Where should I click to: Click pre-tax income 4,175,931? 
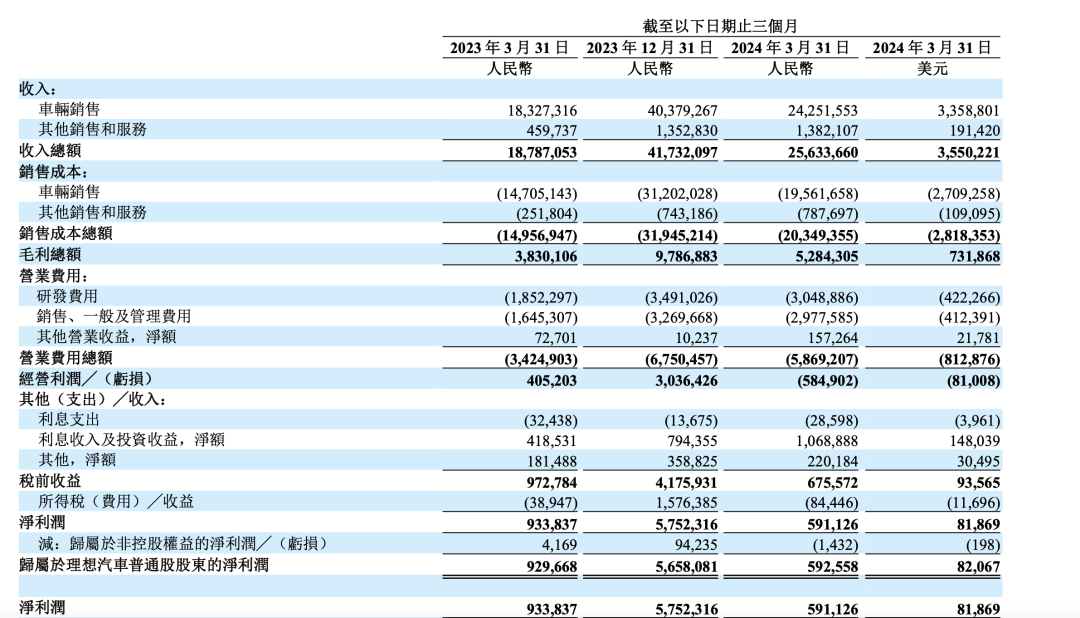(687, 483)
